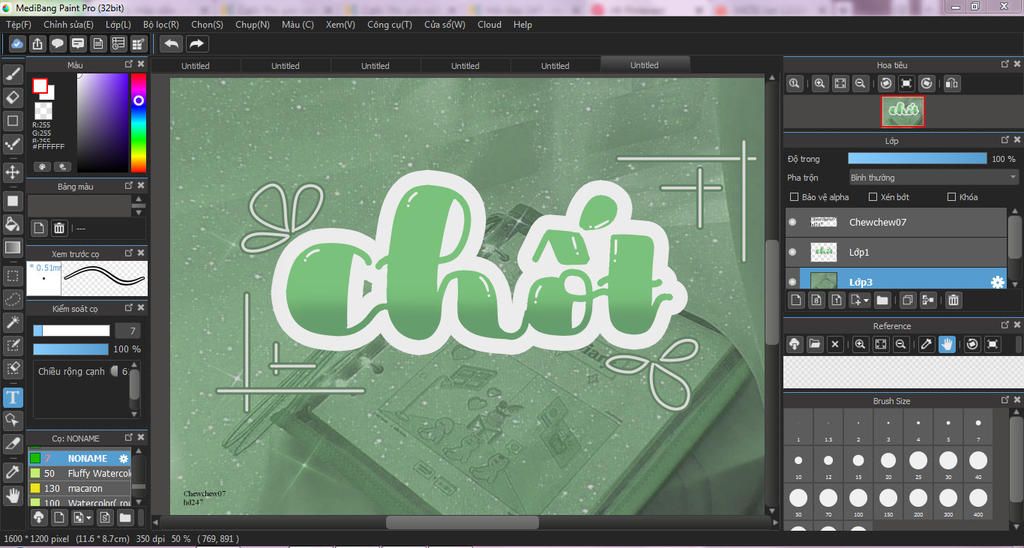Select the Brush tool

coord(12,74)
